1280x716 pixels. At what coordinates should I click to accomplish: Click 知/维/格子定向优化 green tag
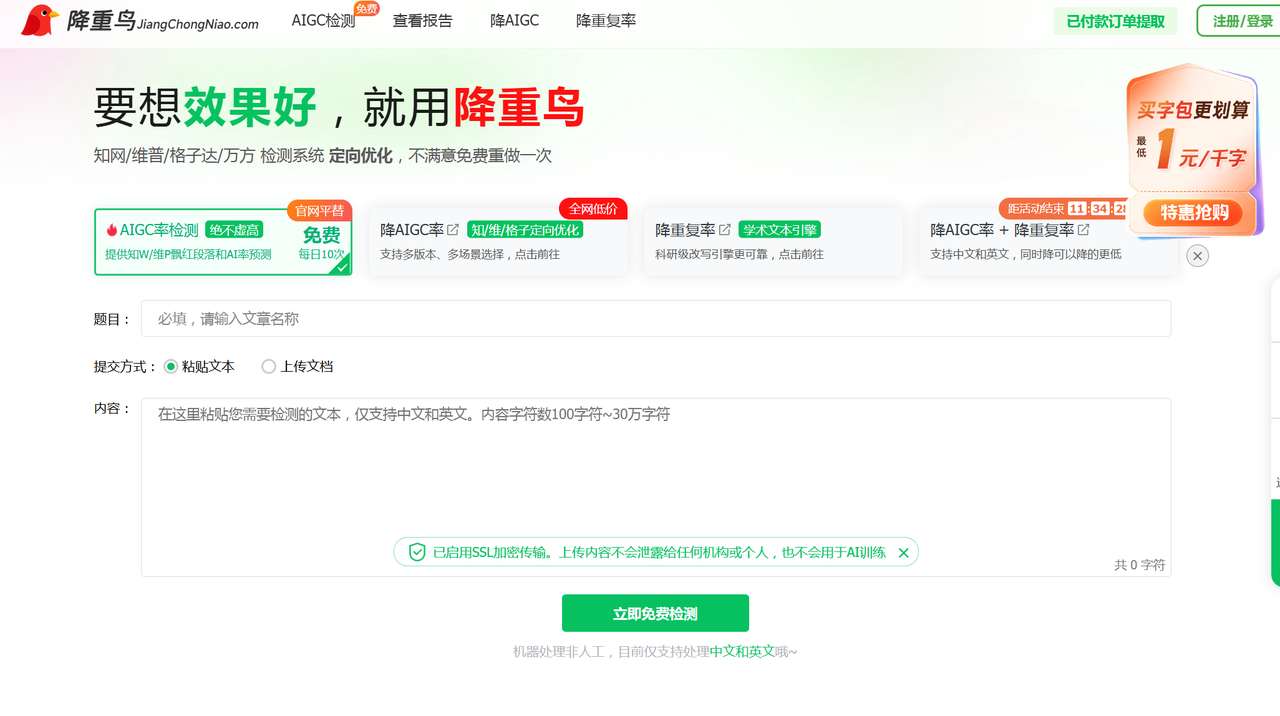[x=525, y=230]
